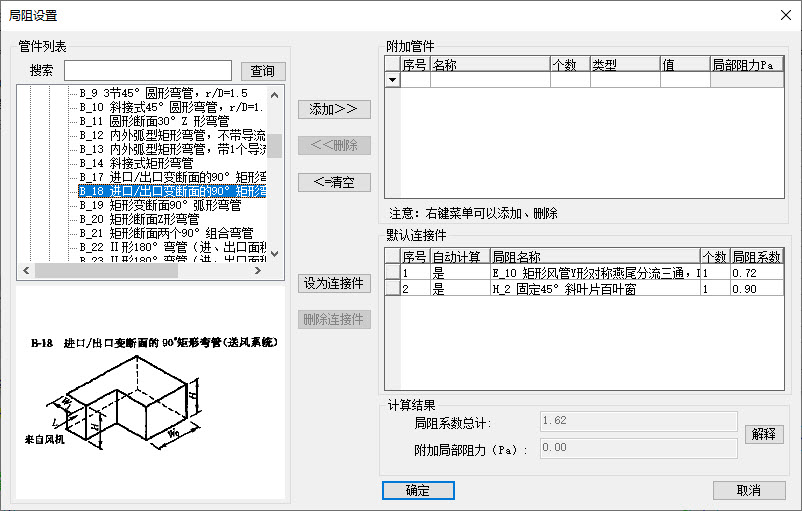
Task: Select row header of H_2 row
Action: pyautogui.click(x=392, y=288)
